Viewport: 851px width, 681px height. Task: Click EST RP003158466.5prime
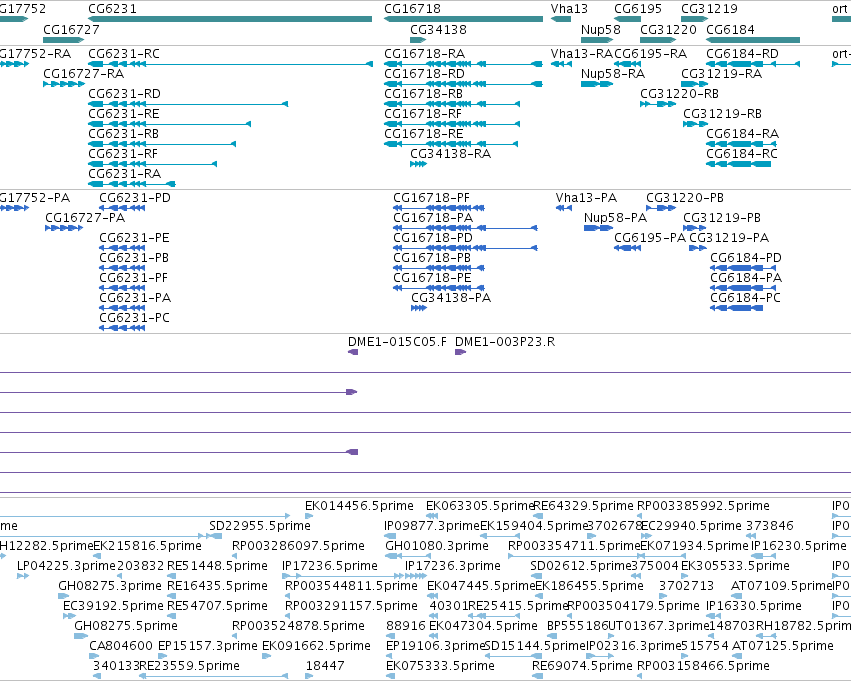[640, 676]
